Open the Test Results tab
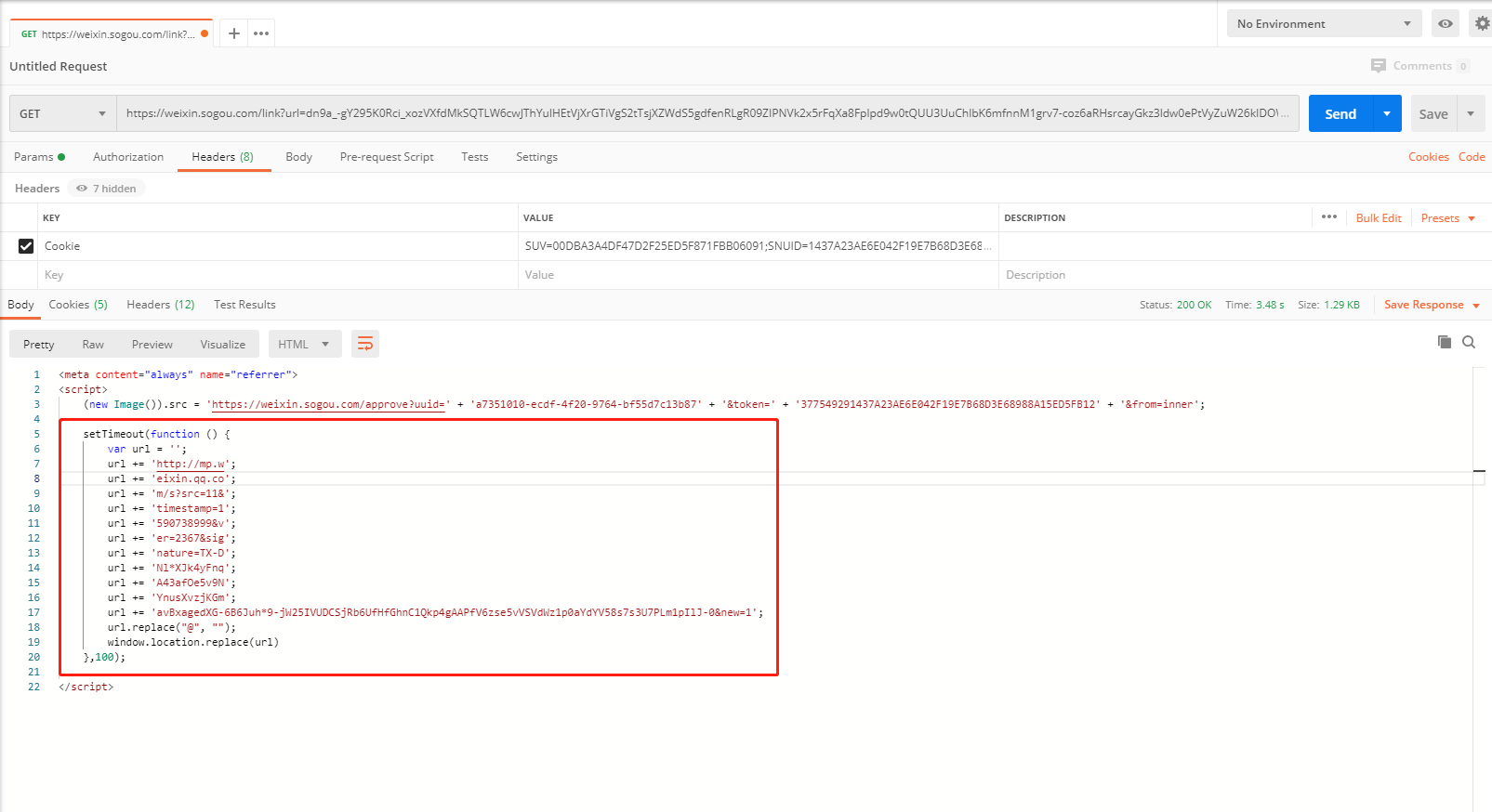 [244, 305]
